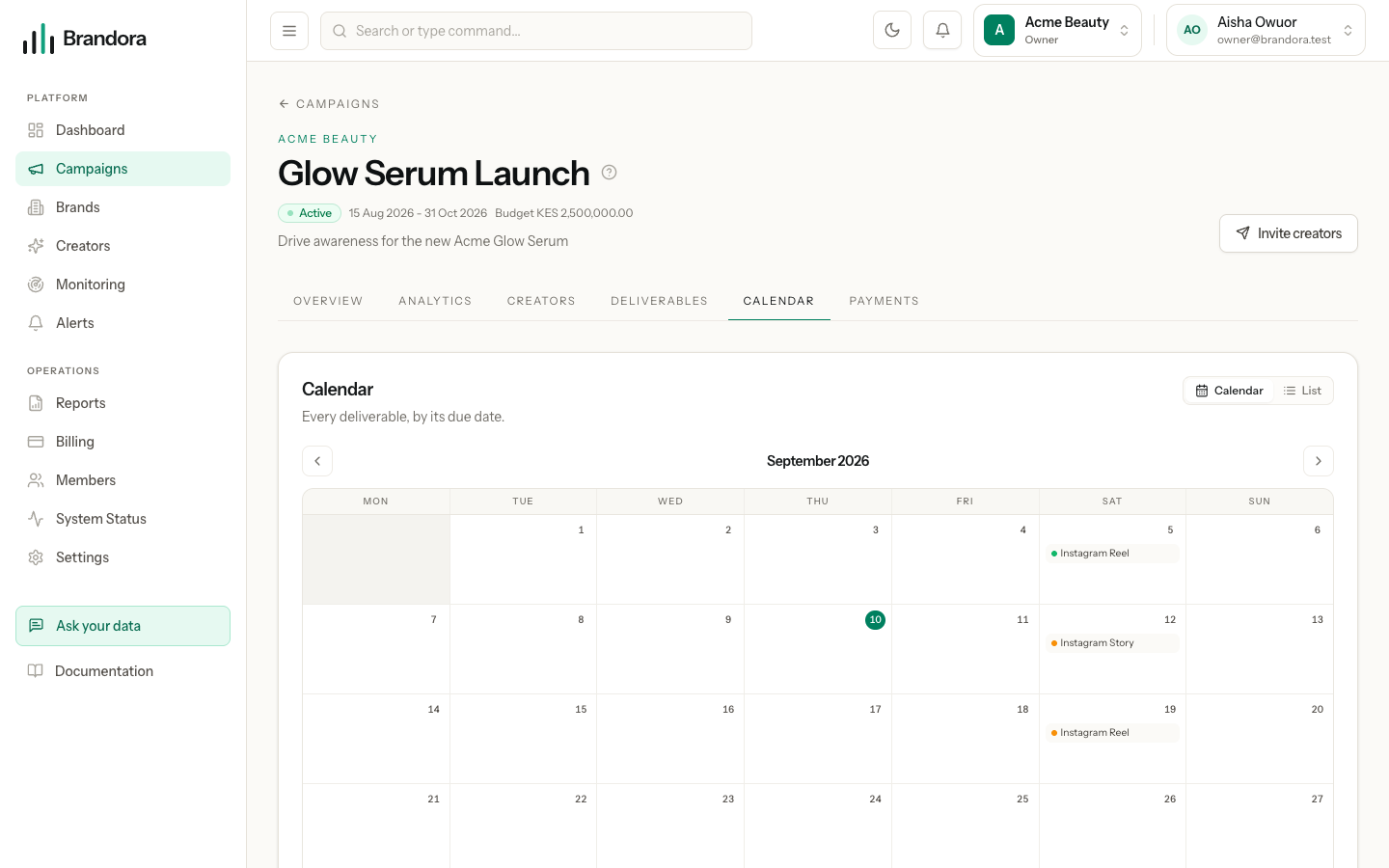This screenshot has height=868, width=1389.
Task: Click the Ask your data button
Action: pyautogui.click(x=123, y=626)
